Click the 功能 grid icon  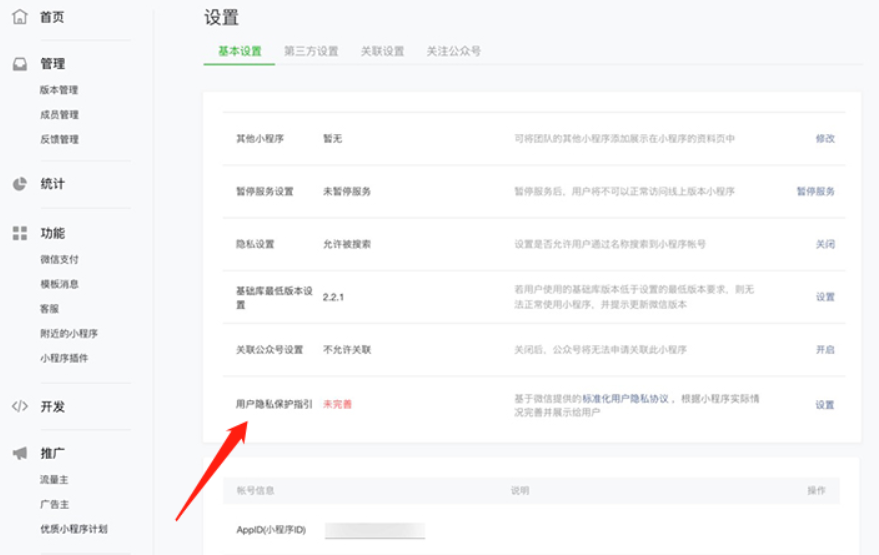click(19, 233)
